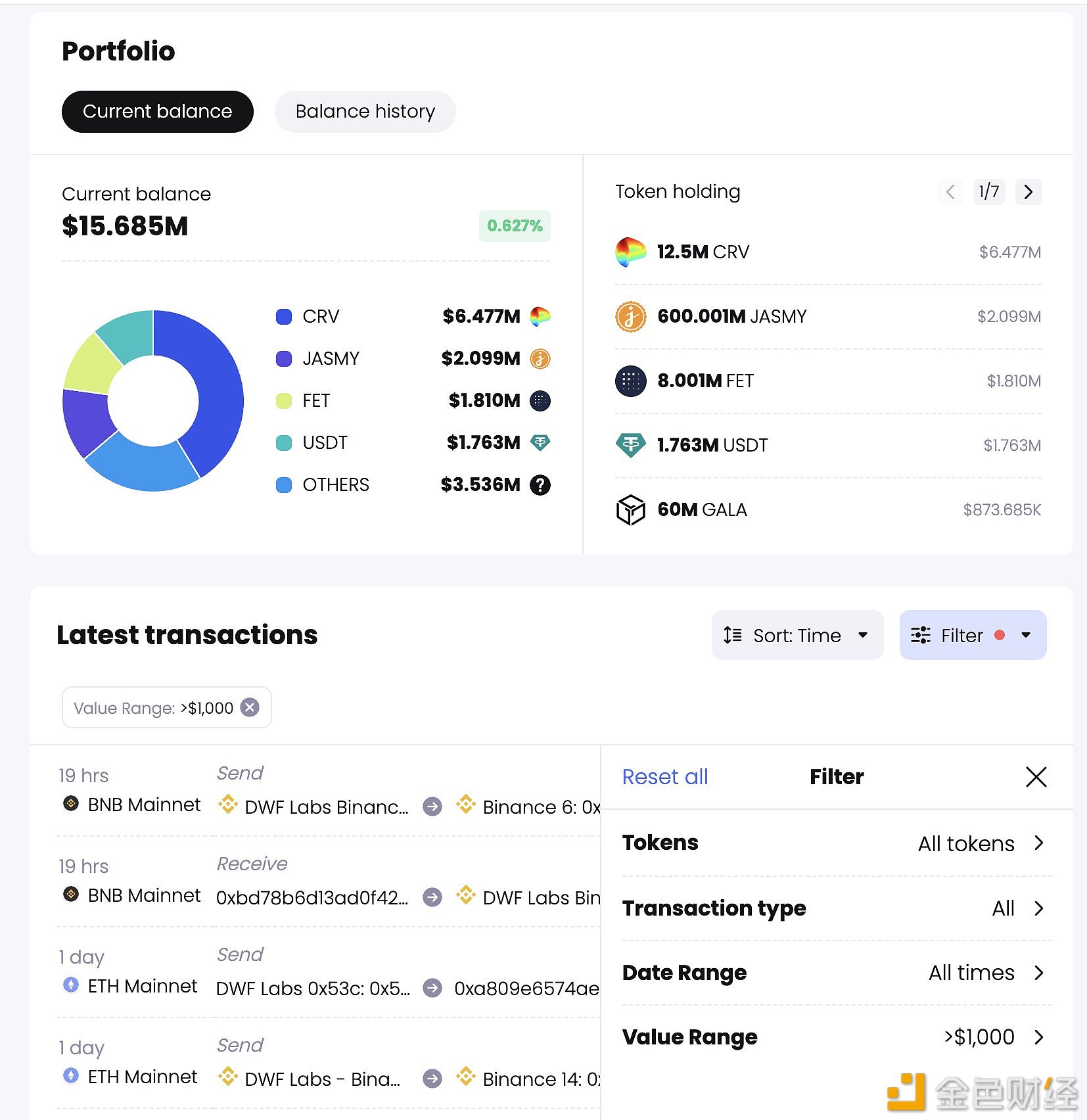Viewport: 1087px width, 1120px height.
Task: Expand the Date Range filter
Action: [836, 973]
